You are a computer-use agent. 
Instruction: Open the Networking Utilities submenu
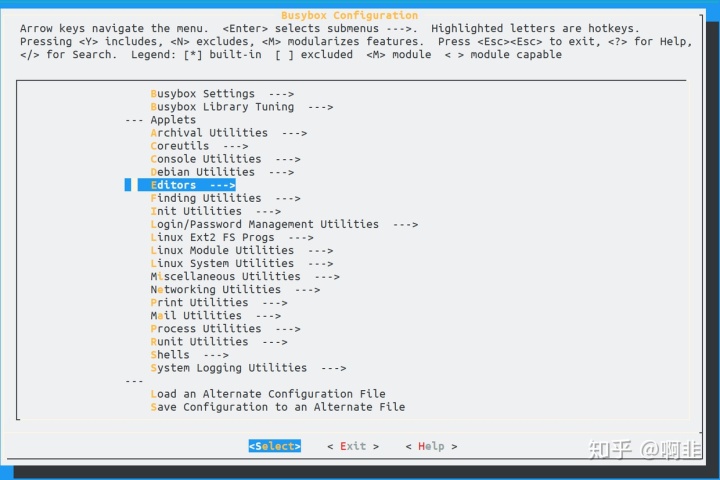(x=235, y=289)
